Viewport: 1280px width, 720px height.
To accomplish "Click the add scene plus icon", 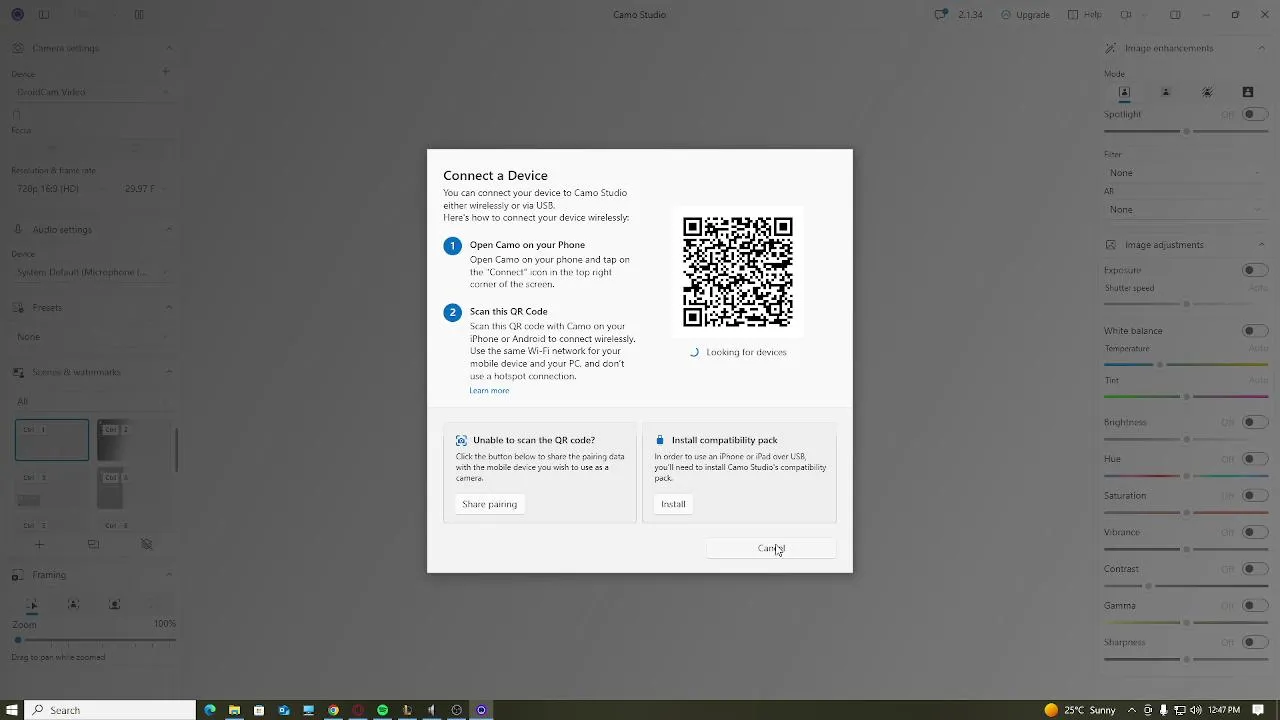I will (39, 544).
